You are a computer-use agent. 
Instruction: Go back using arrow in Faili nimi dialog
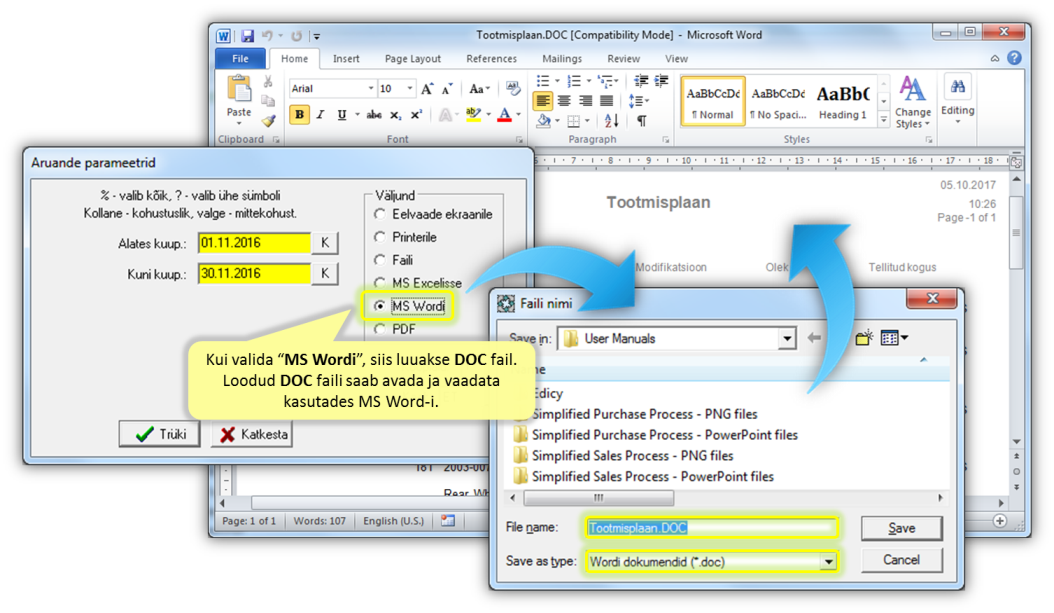coord(814,338)
